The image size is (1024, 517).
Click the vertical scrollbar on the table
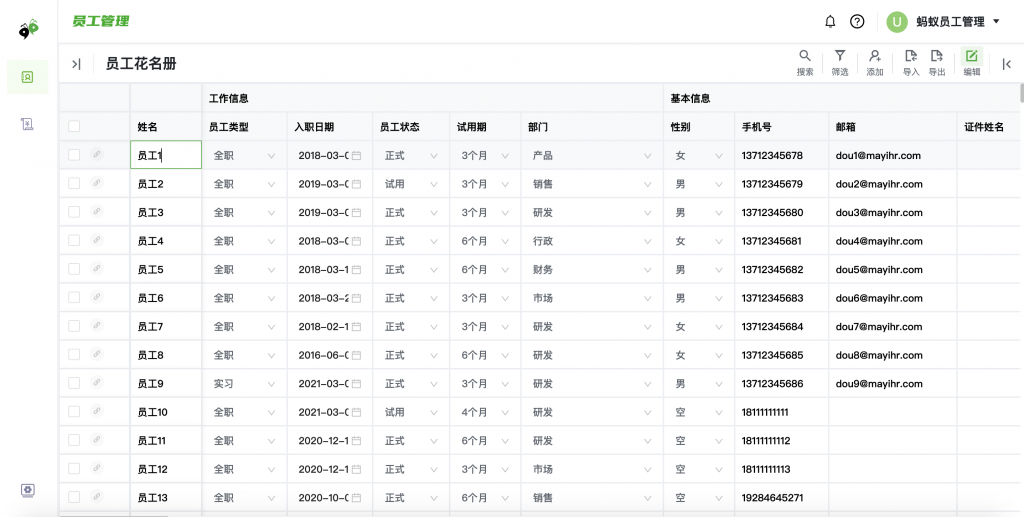tap(1021, 94)
